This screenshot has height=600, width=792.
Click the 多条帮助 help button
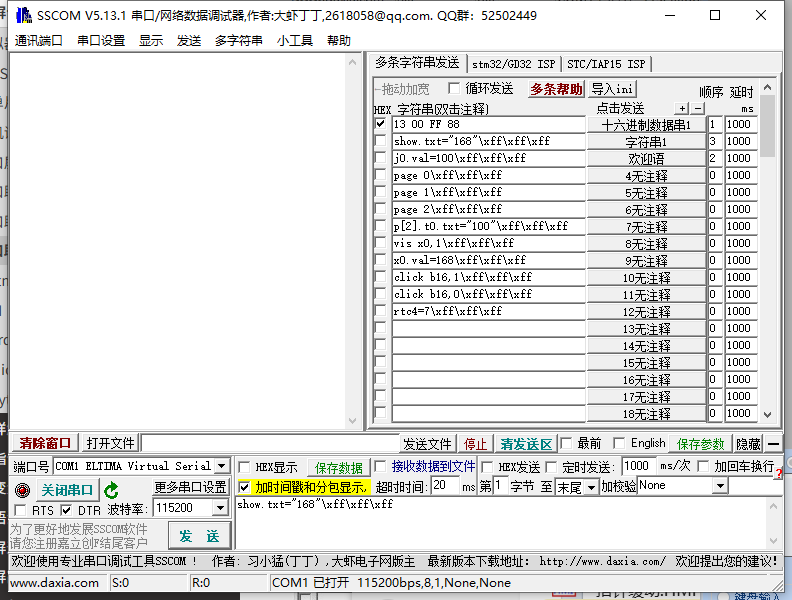pos(556,89)
